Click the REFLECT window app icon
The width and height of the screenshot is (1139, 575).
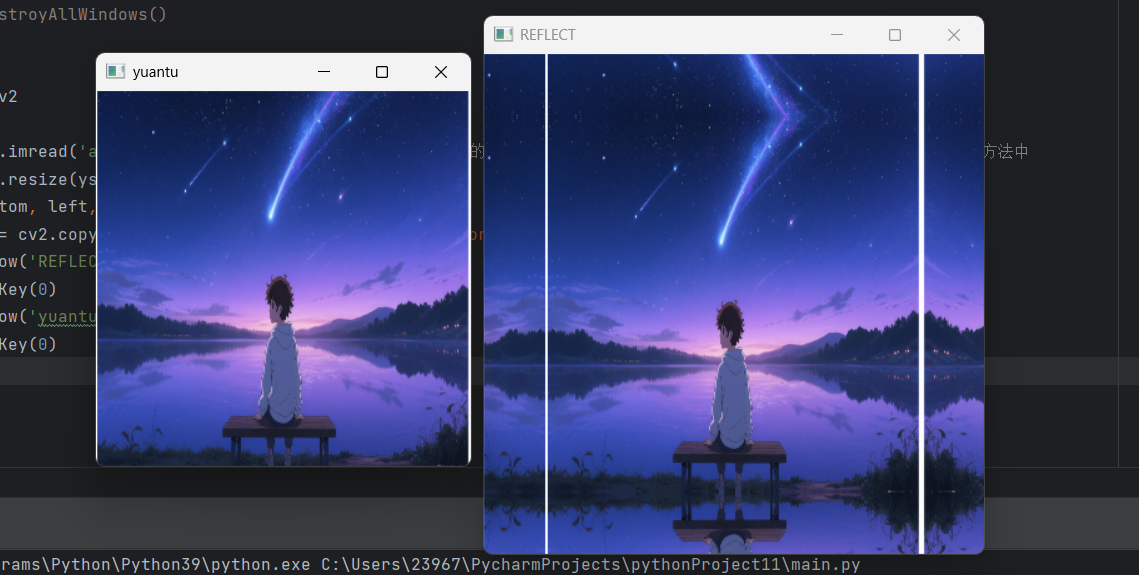503,34
